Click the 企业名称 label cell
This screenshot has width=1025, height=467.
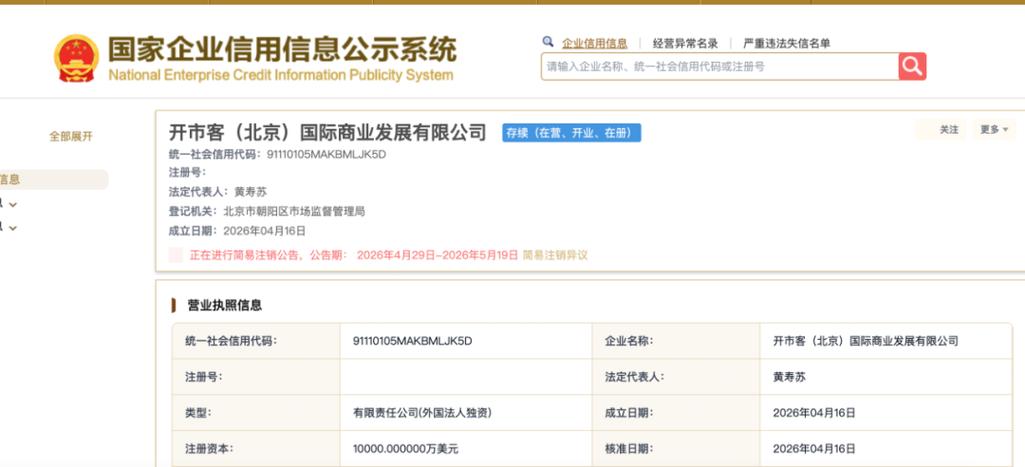point(676,341)
